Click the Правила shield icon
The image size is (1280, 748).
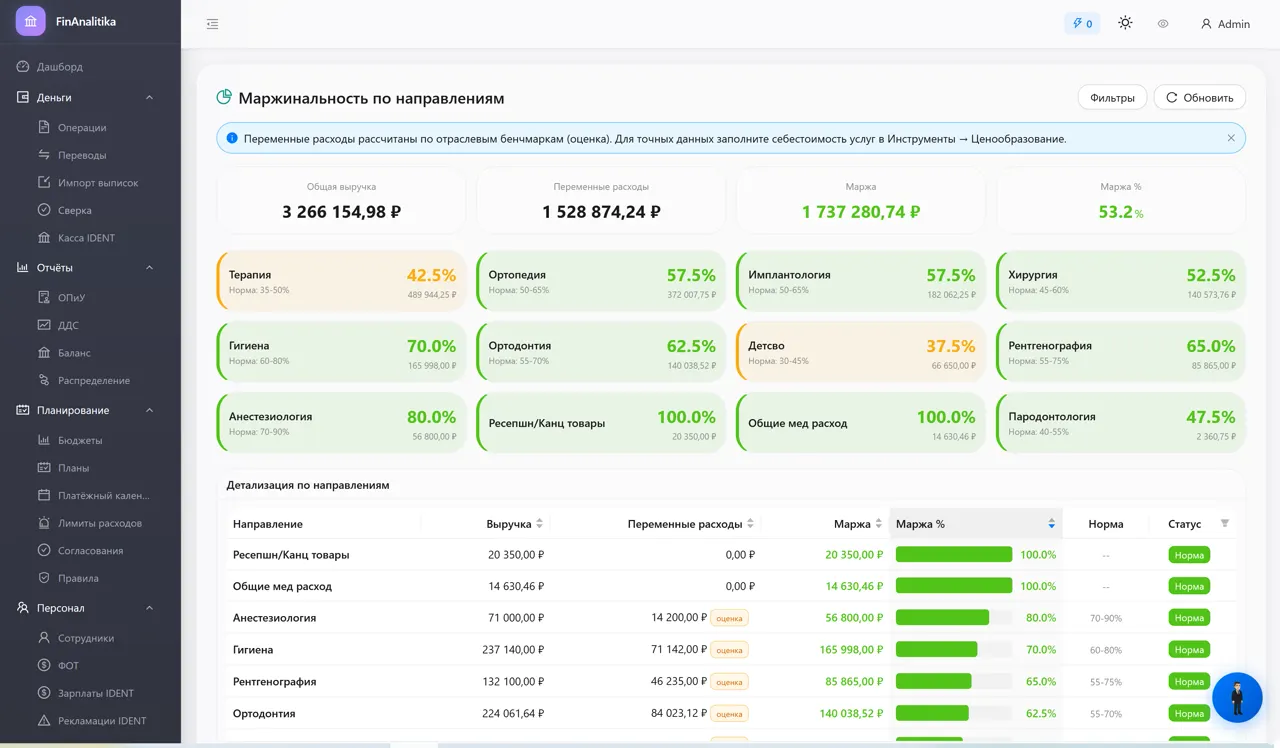(44, 578)
